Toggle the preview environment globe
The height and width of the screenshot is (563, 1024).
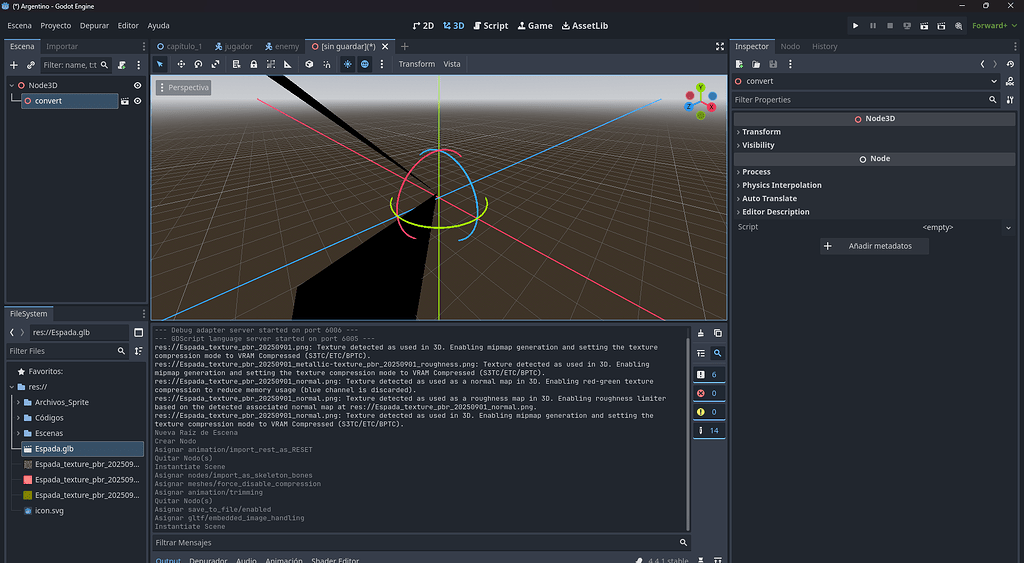point(365,64)
